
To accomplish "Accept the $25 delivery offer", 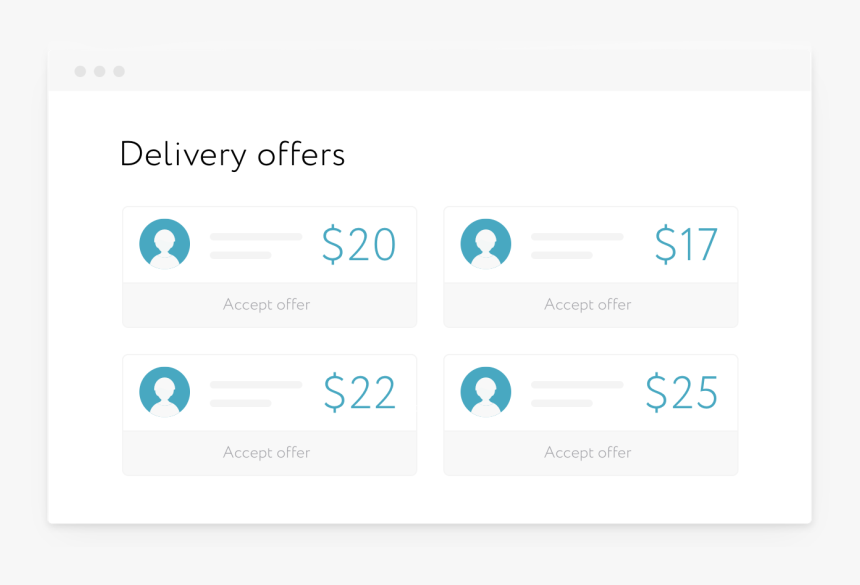I will (591, 453).
